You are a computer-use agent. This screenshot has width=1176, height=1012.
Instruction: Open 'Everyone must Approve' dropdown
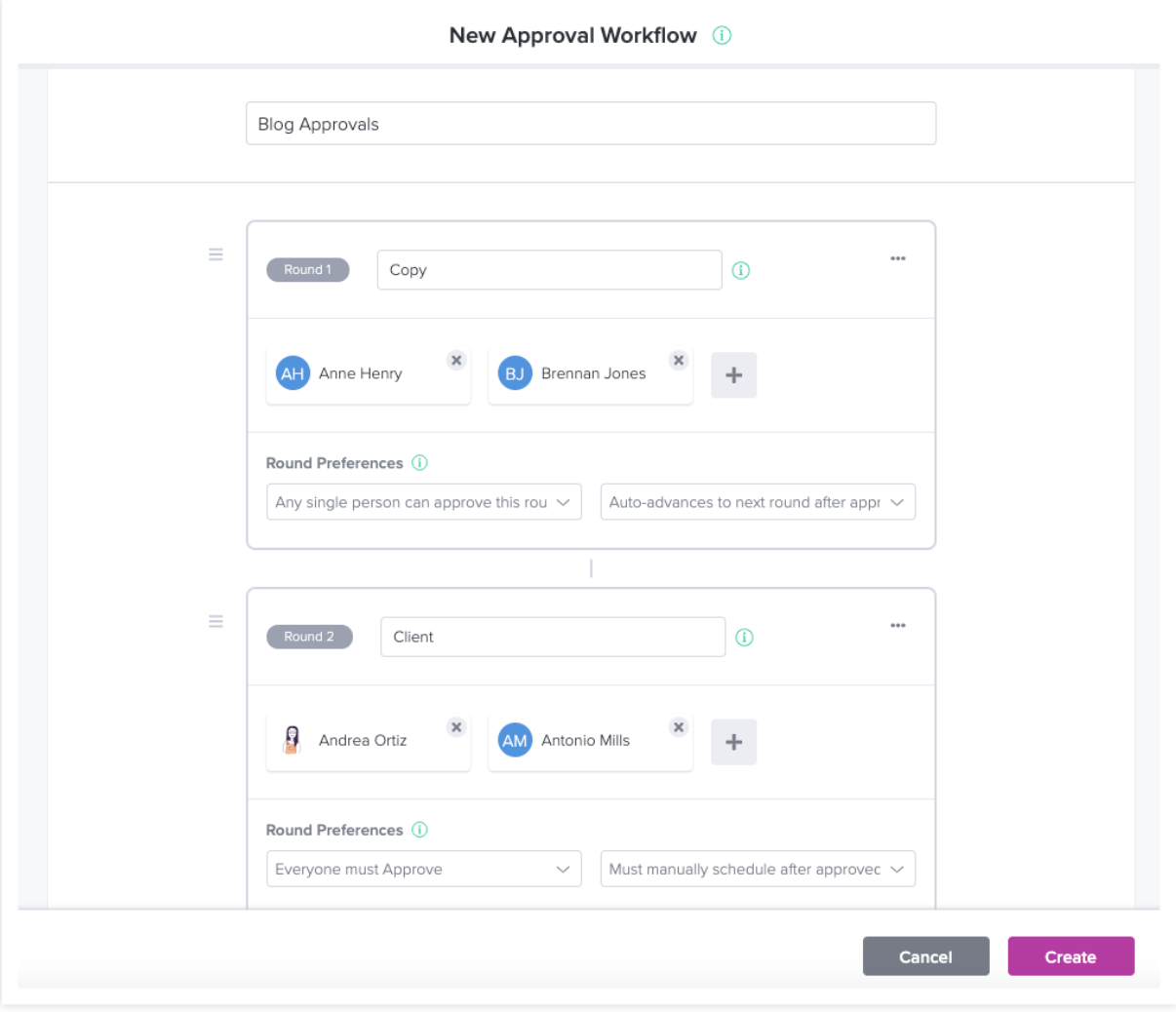coord(423,869)
